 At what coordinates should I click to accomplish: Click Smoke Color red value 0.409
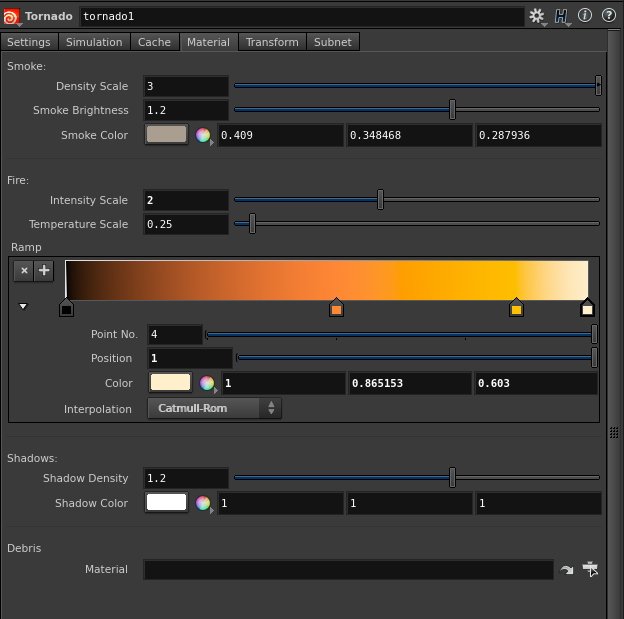pyautogui.click(x=281, y=135)
